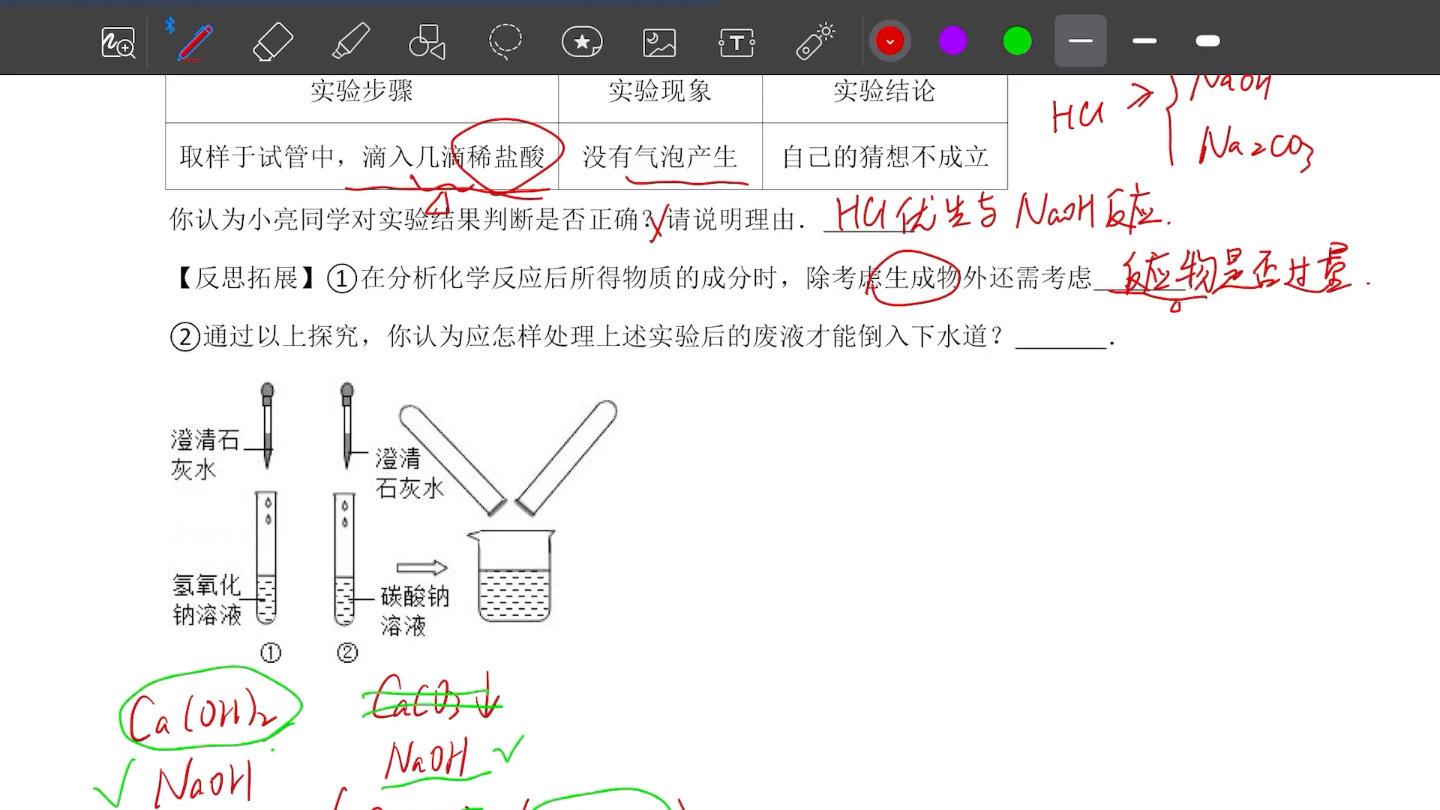Viewport: 1440px width, 810px height.
Task: Select the medium stroke width
Action: (1144, 41)
